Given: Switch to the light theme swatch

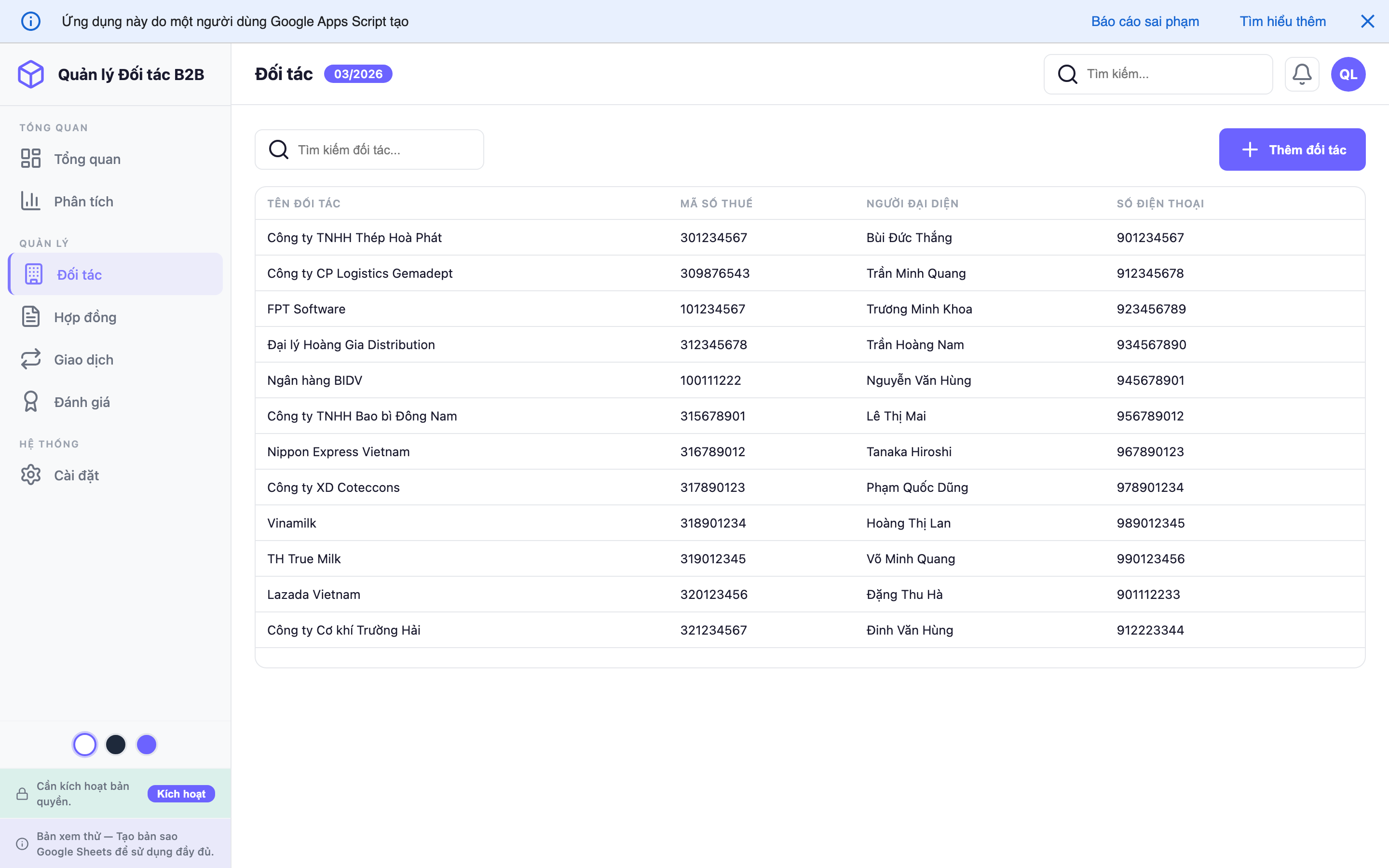Looking at the screenshot, I should point(85,744).
